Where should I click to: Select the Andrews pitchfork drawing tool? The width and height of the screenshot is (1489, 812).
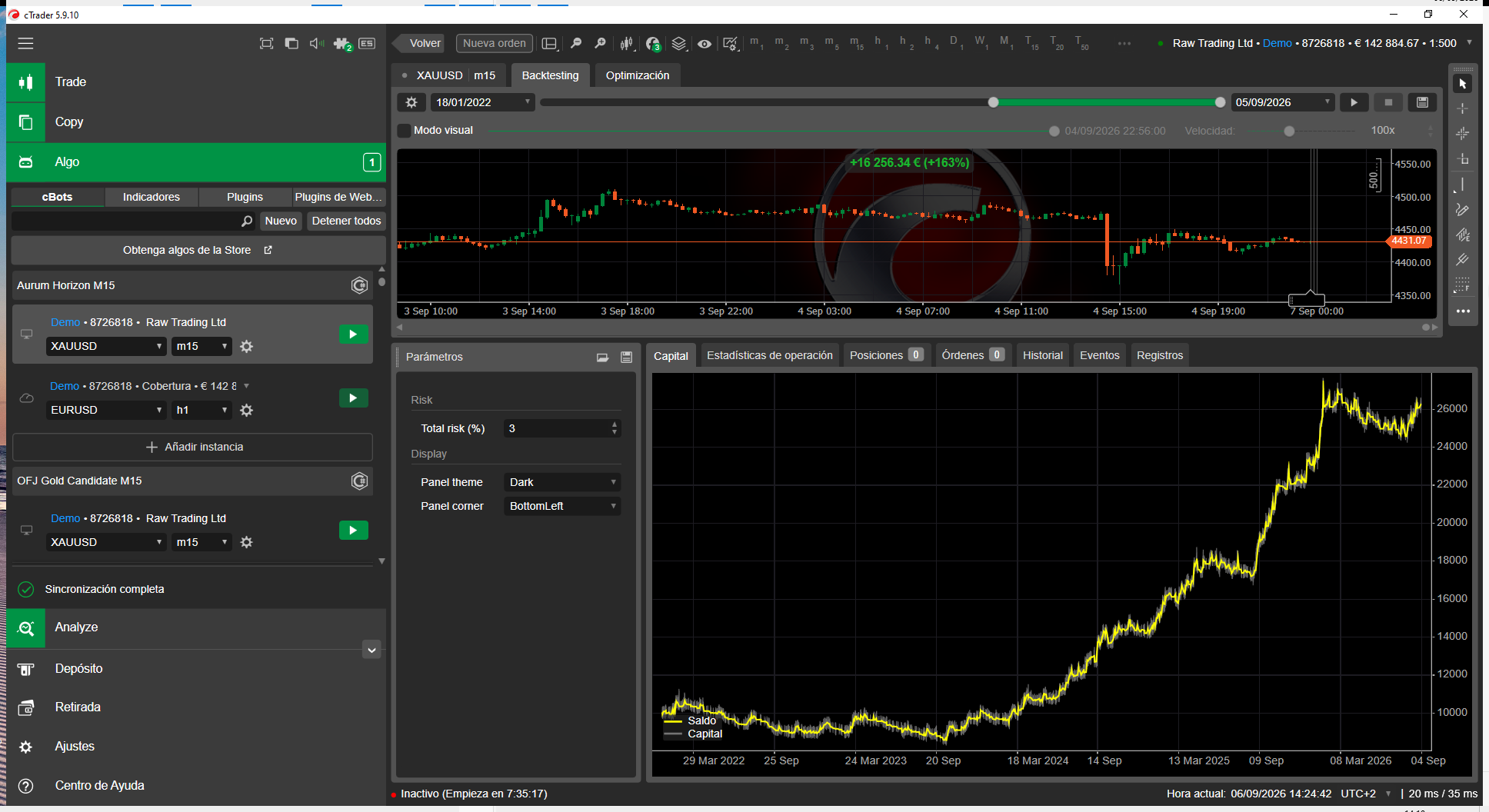tap(1463, 260)
